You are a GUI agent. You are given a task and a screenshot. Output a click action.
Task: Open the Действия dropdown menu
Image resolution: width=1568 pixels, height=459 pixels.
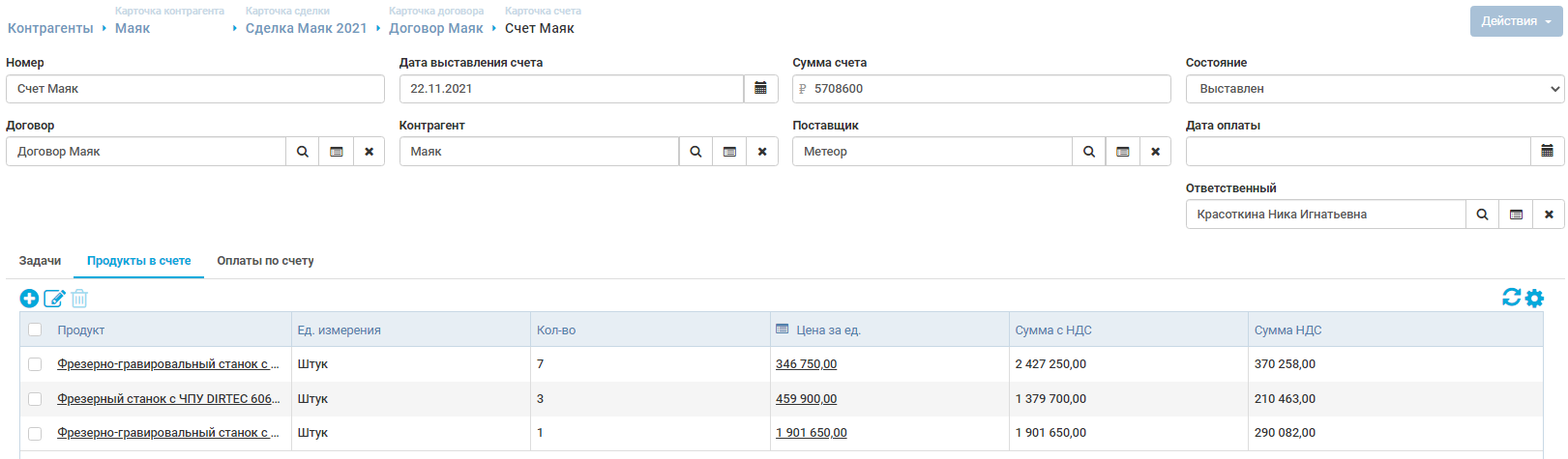pos(1516,21)
